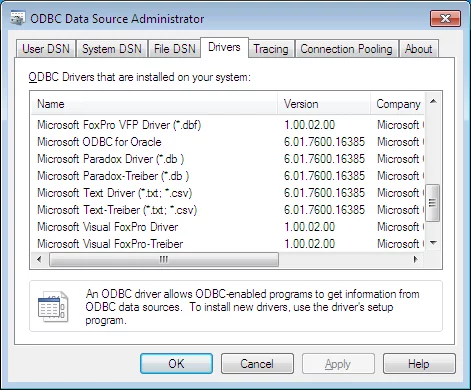Switch to the Connection Pooling tab
Screen dimensions: 471x390
coord(346,49)
